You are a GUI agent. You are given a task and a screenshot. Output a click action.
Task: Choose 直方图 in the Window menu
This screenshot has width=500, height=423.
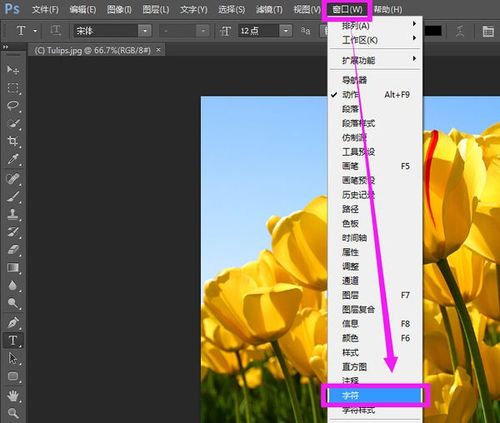tap(376, 367)
